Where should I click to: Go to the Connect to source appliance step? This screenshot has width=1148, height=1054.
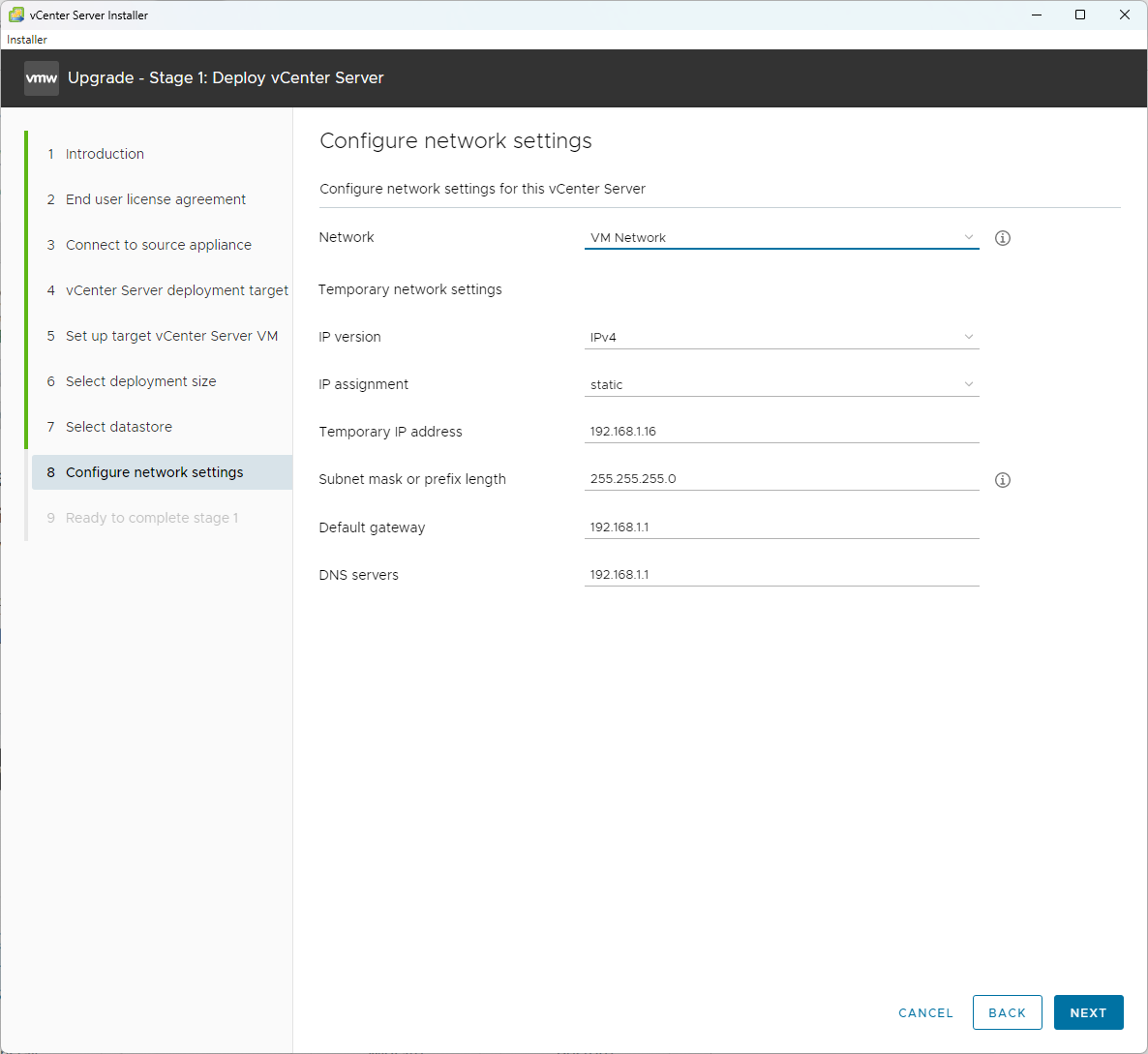tap(157, 244)
